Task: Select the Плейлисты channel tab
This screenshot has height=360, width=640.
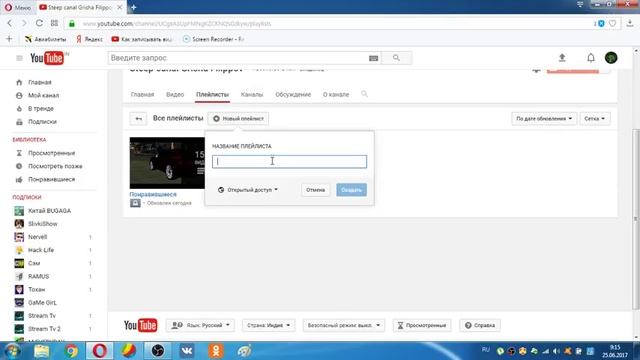Action: click(212, 94)
